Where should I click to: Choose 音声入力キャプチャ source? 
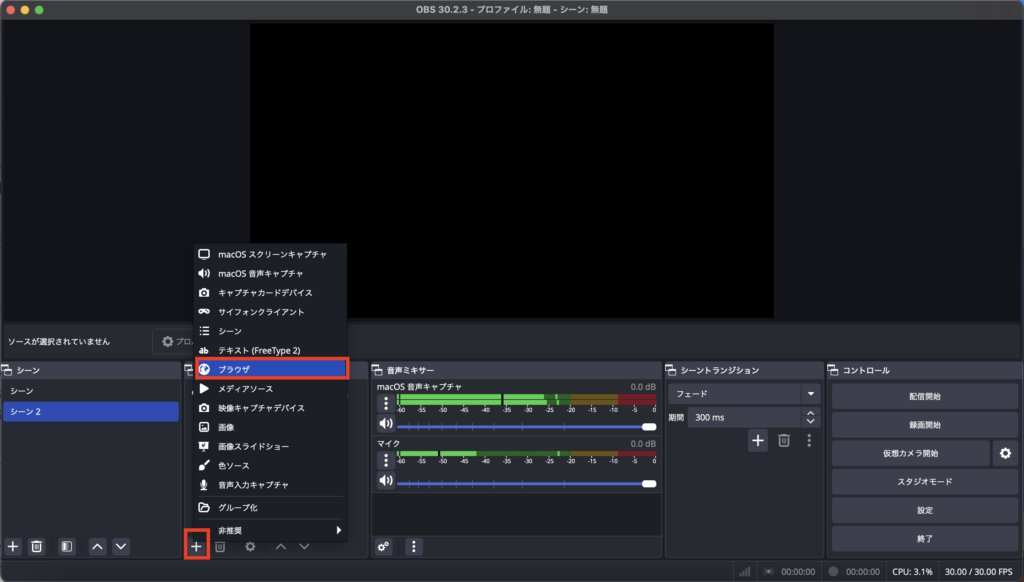(x=270, y=485)
